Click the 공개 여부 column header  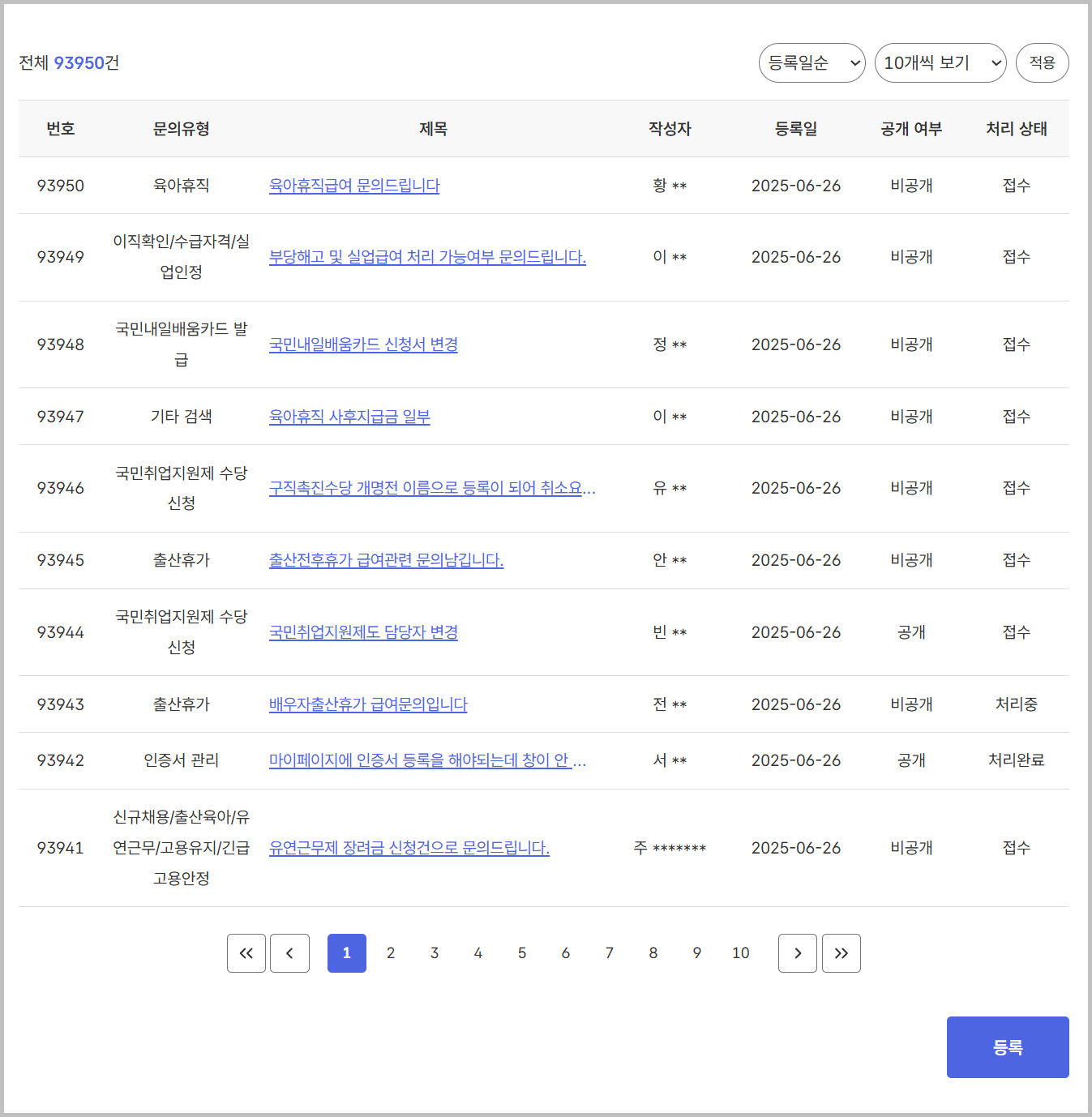[912, 129]
